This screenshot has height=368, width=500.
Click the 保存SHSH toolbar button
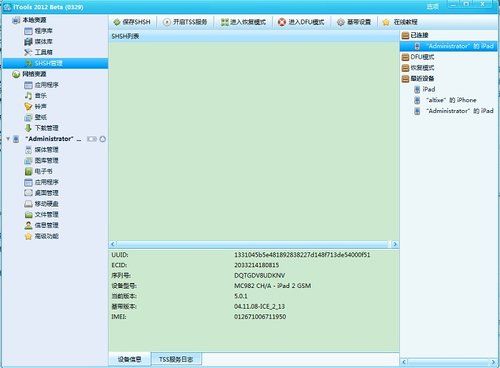pyautogui.click(x=132, y=22)
